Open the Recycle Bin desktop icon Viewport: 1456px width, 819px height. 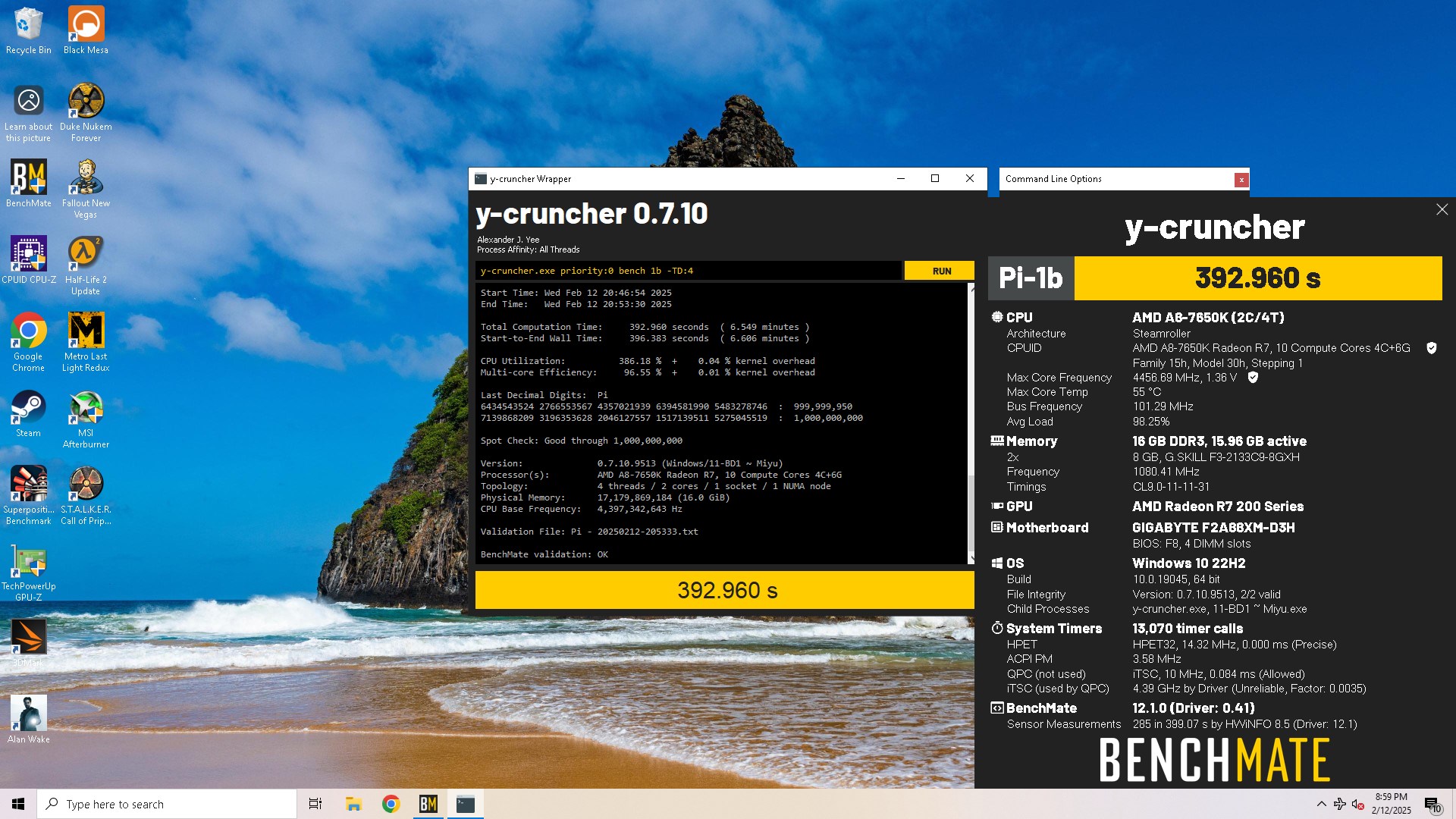click(x=29, y=30)
